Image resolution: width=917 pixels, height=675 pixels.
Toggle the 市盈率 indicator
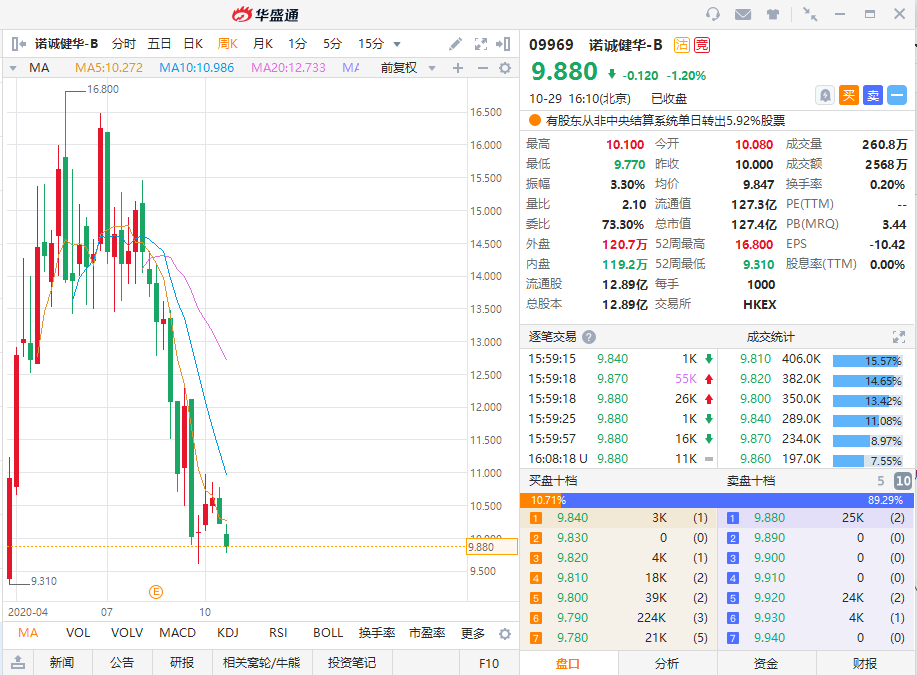[x=427, y=633]
